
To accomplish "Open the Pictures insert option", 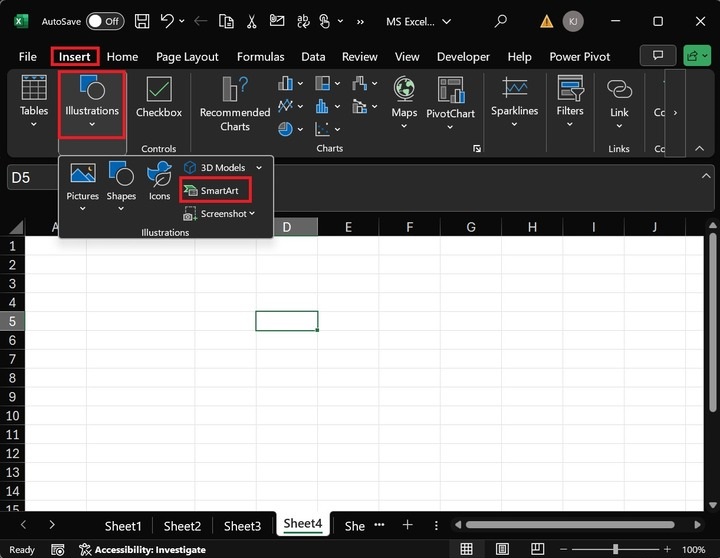I will [82, 181].
